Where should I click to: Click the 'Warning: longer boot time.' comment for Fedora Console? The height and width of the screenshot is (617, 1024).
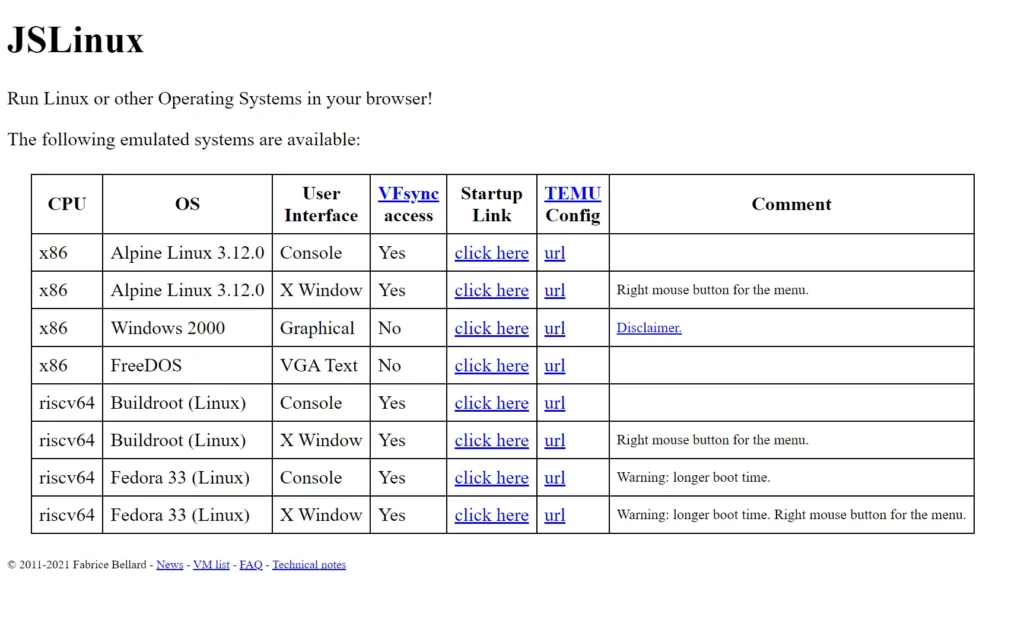pos(694,477)
